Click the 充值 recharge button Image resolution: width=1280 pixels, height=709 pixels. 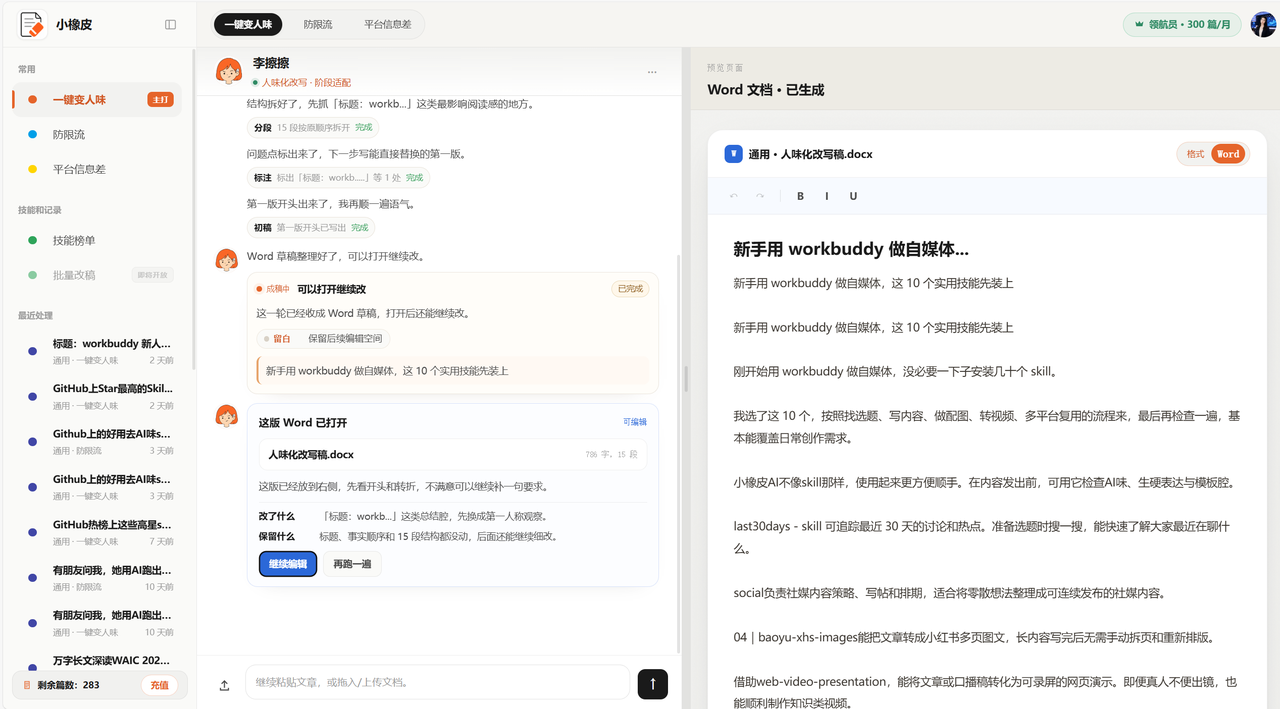click(x=159, y=685)
